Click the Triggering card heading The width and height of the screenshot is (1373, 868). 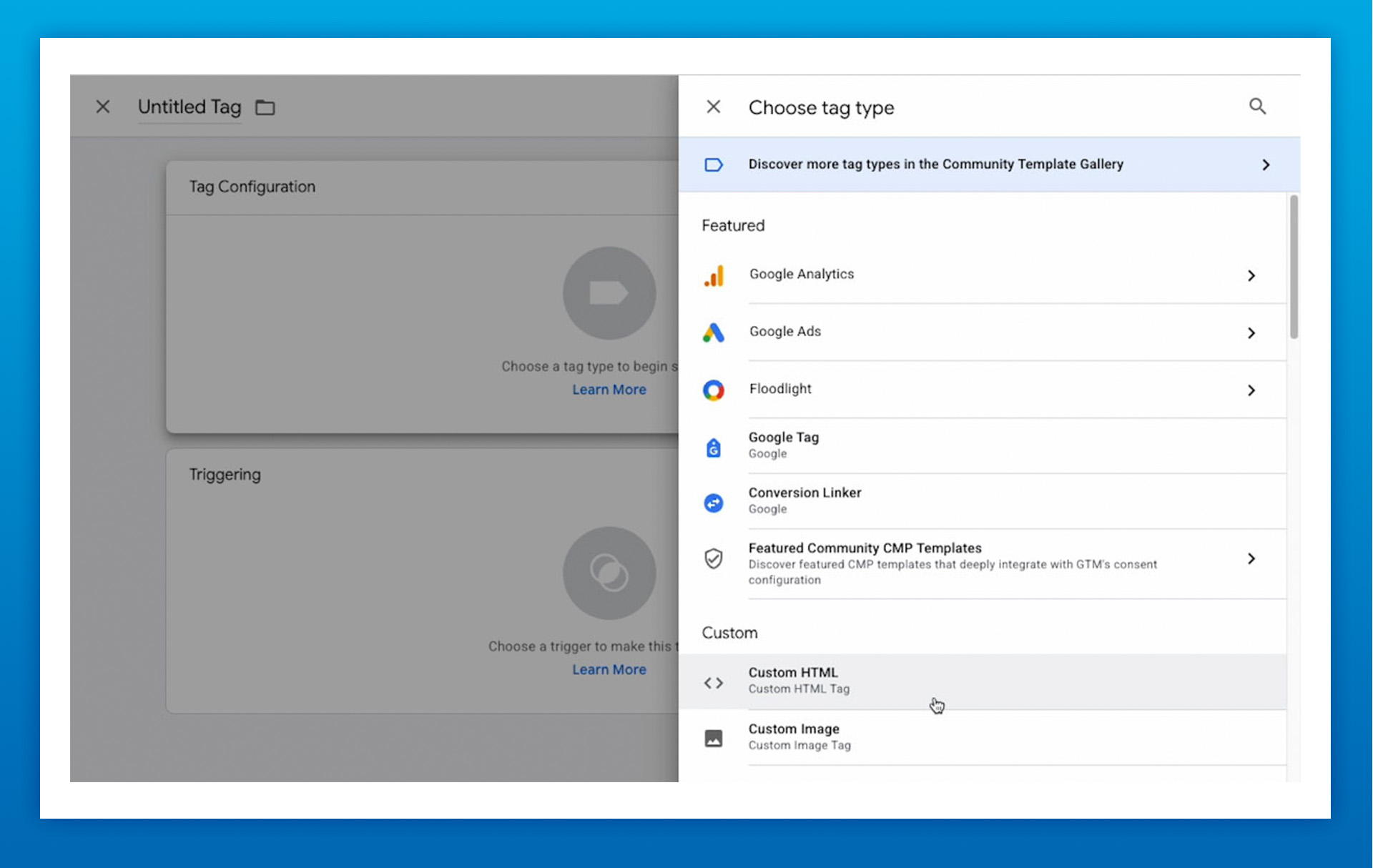pyautogui.click(x=225, y=475)
